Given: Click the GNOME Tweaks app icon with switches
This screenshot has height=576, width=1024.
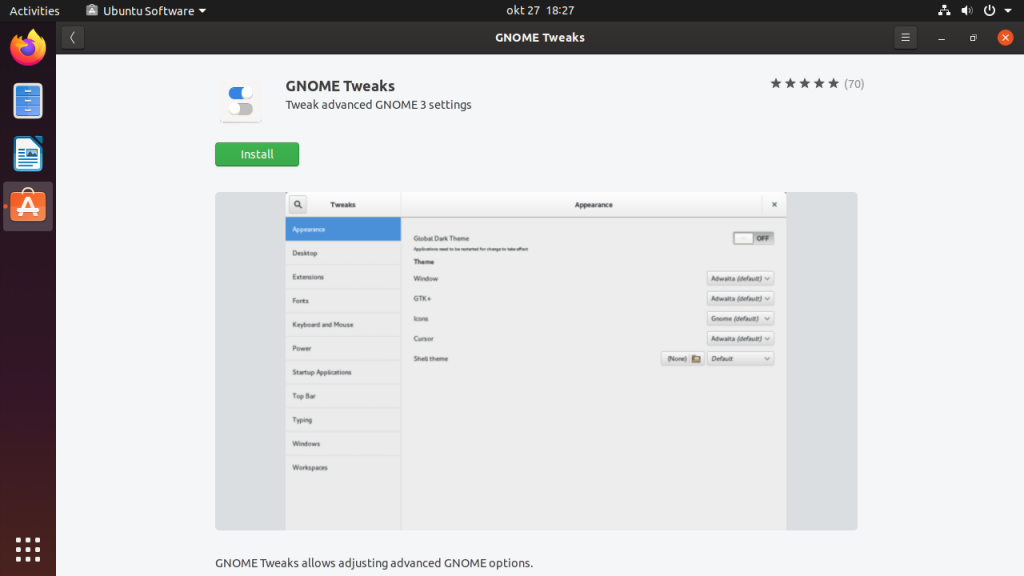Looking at the screenshot, I should click(x=241, y=101).
